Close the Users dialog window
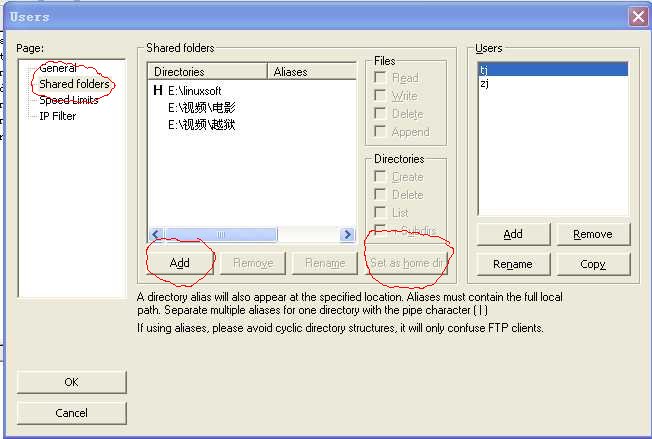This screenshot has height=439, width=652. 637,17
